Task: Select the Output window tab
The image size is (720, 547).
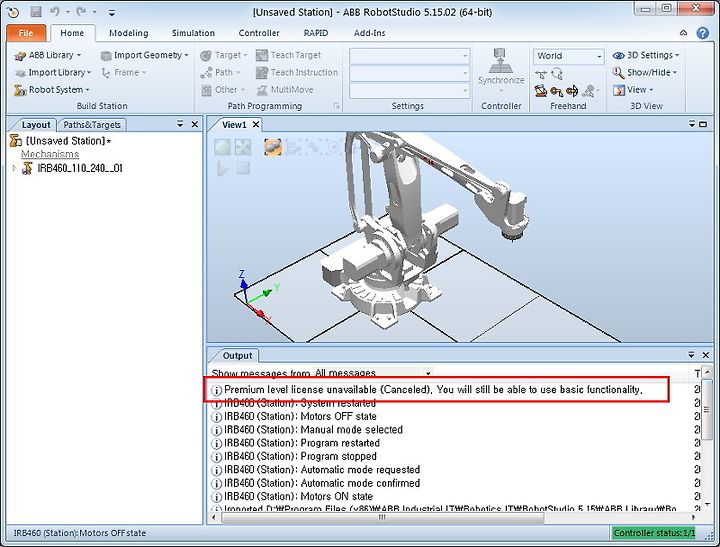Action: coord(237,355)
